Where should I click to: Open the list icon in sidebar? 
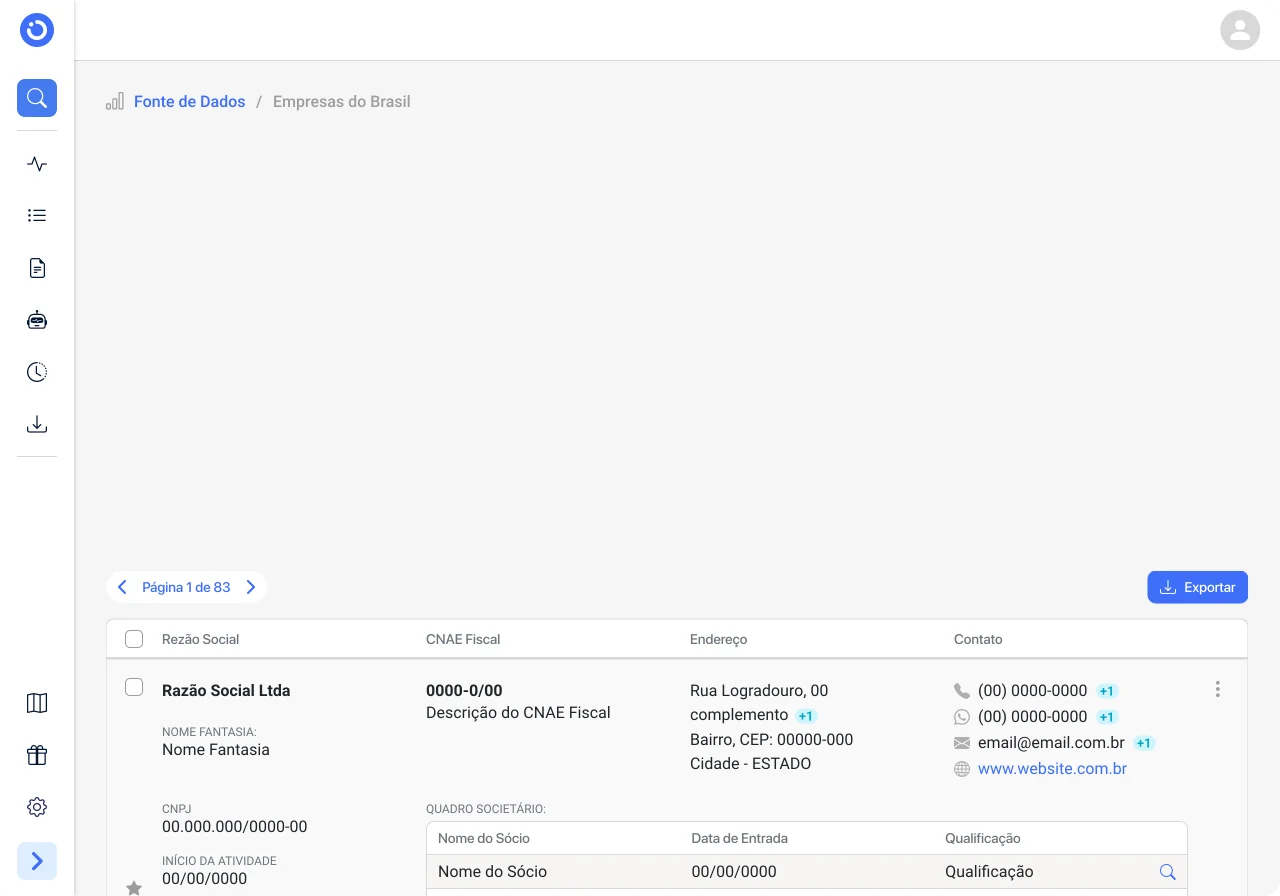click(37, 215)
